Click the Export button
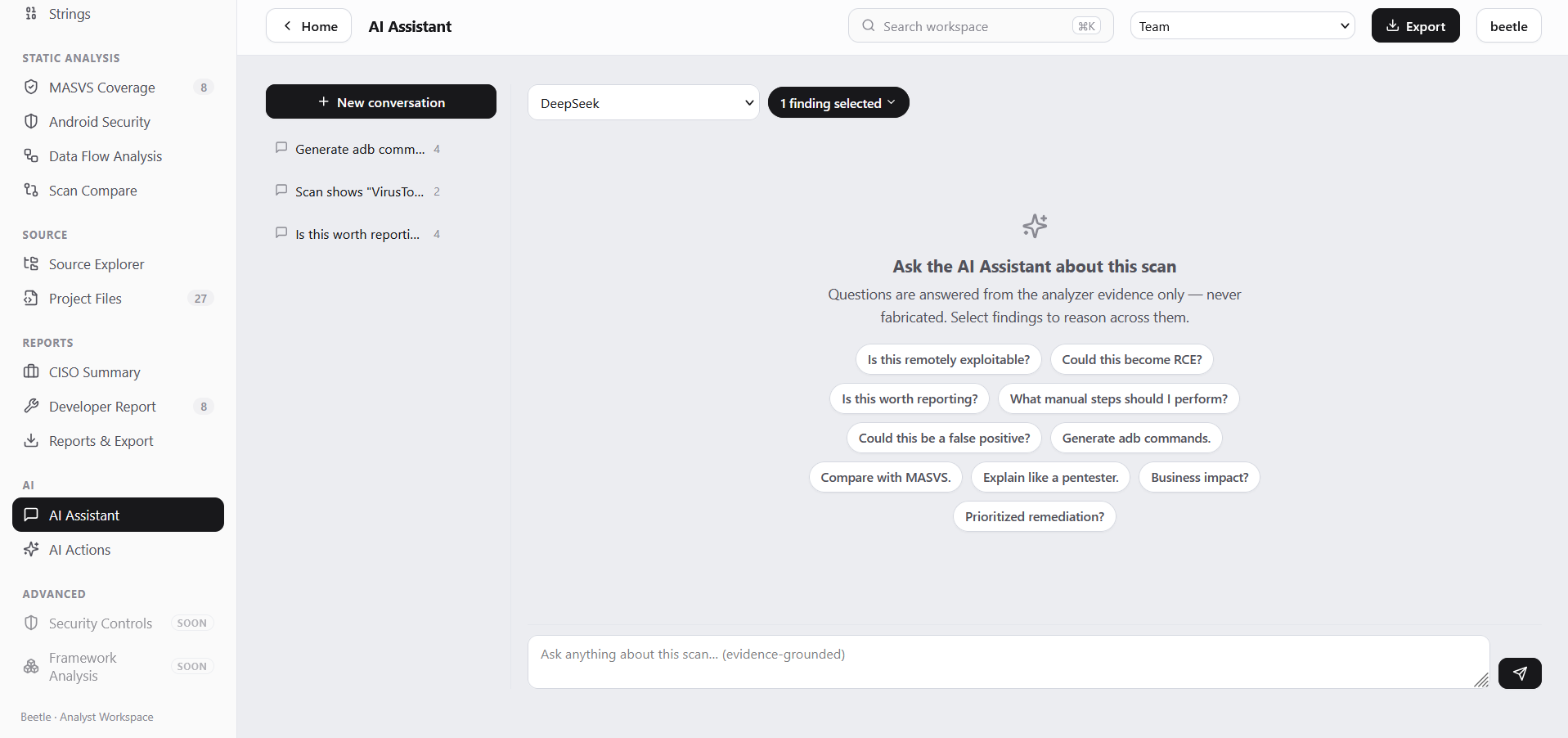This screenshot has width=1568, height=738. (1416, 25)
